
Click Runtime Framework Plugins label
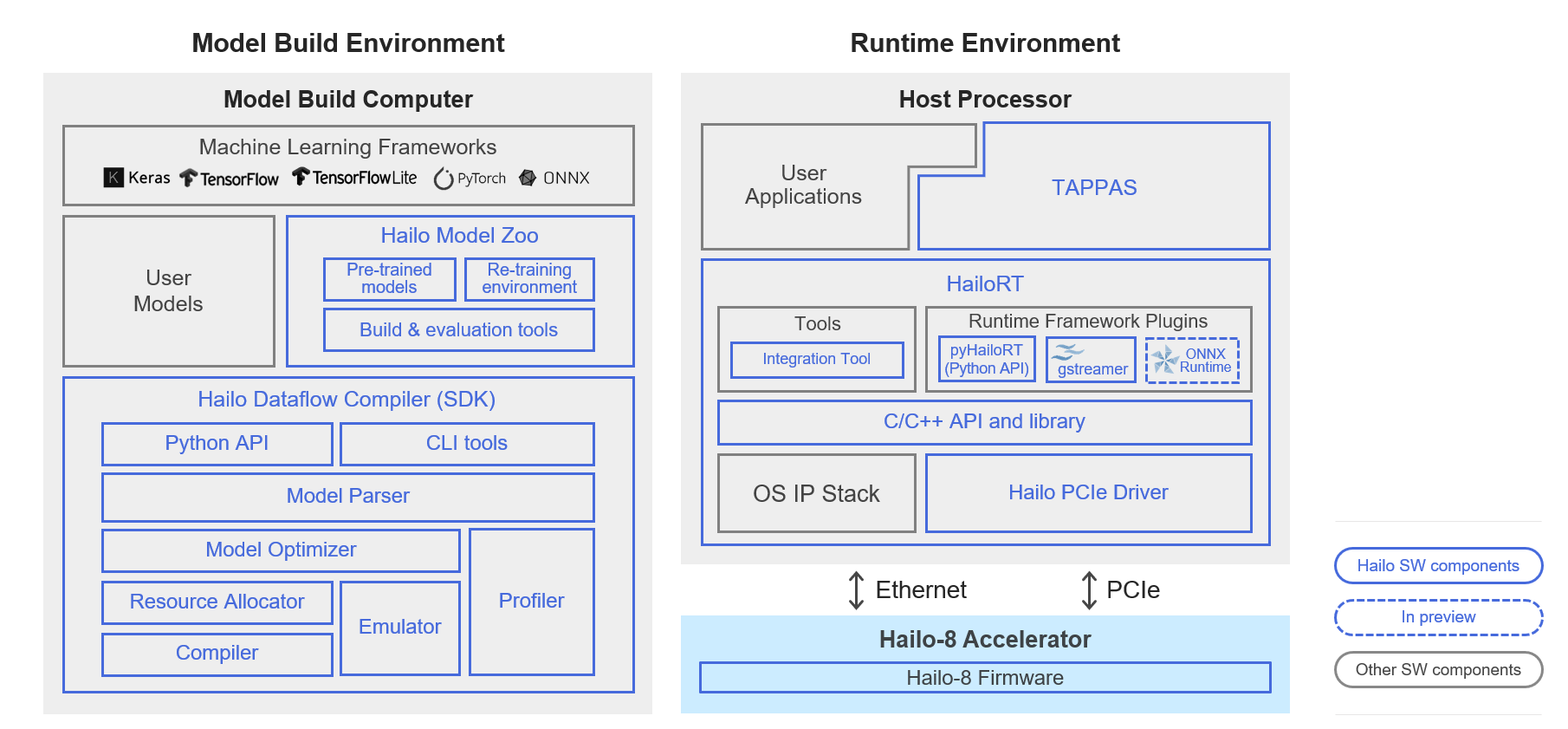click(x=1088, y=322)
